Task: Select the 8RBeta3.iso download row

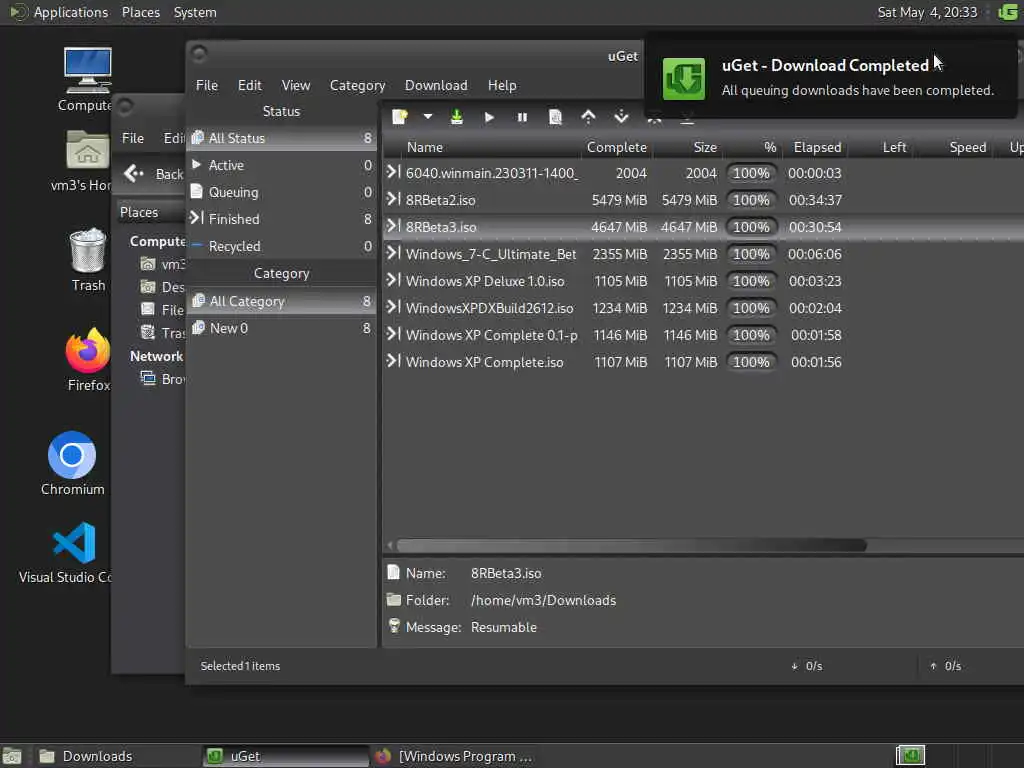Action: tap(703, 227)
